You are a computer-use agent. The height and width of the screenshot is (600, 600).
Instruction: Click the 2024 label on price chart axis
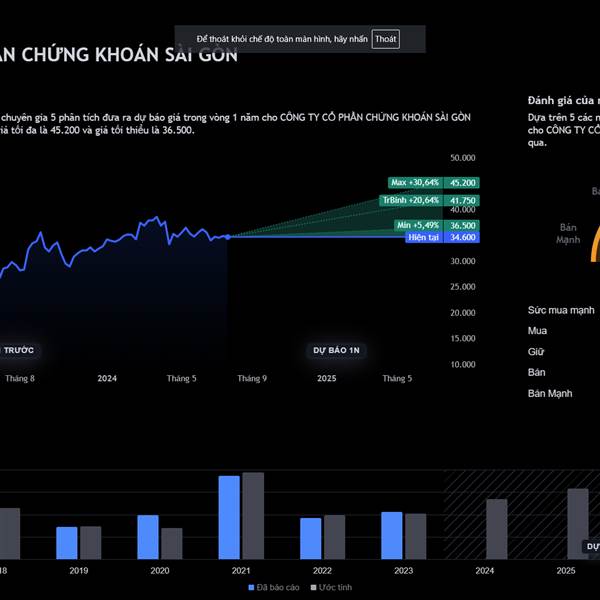pos(107,378)
